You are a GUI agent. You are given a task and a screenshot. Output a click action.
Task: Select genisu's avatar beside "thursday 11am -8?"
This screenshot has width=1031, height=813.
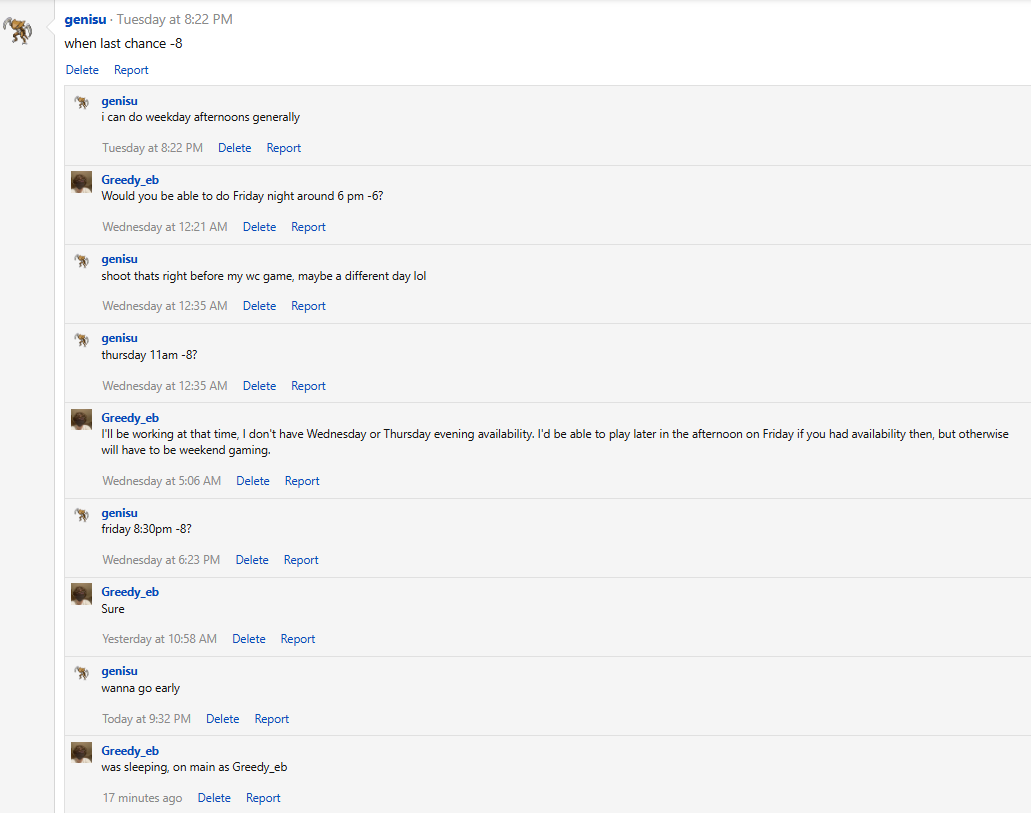[82, 339]
